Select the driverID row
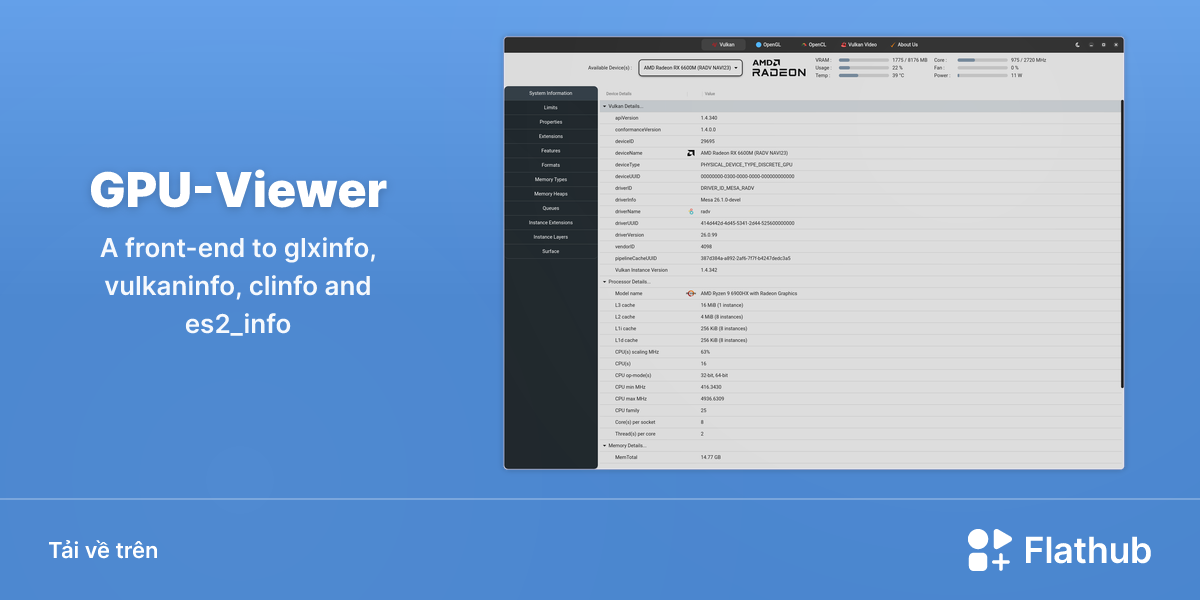1200x600 pixels. pos(860,188)
